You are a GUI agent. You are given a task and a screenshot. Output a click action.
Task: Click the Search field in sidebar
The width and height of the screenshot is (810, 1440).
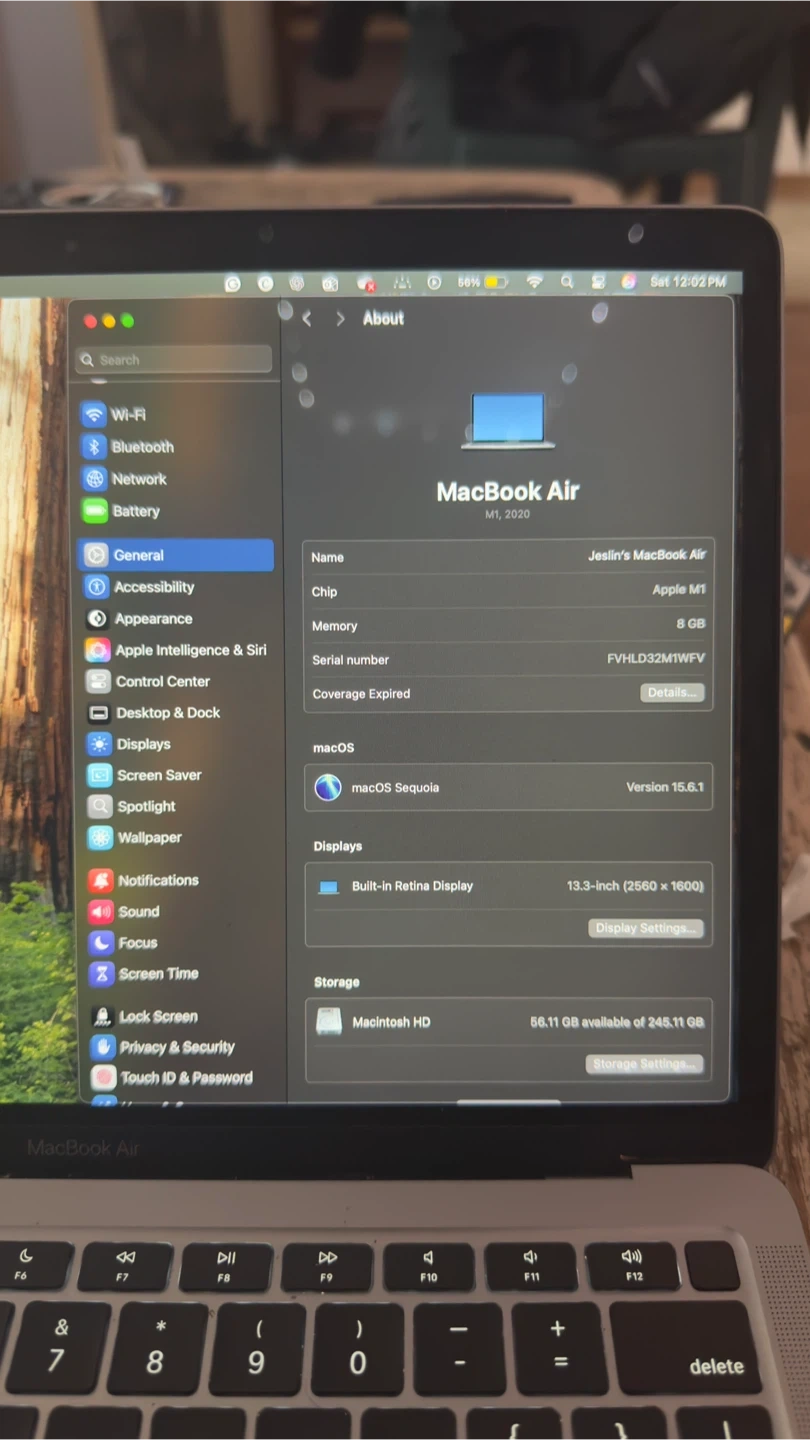(175, 360)
